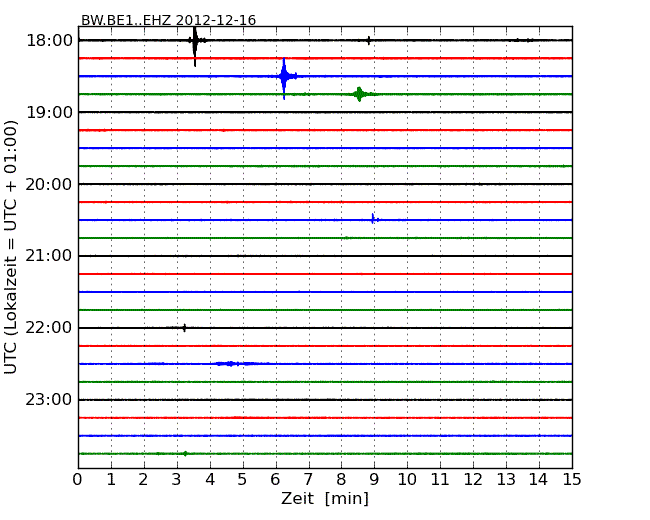Select the 18:00 time label
Image resolution: width=650 pixels, height=520 pixels.
pos(49,41)
